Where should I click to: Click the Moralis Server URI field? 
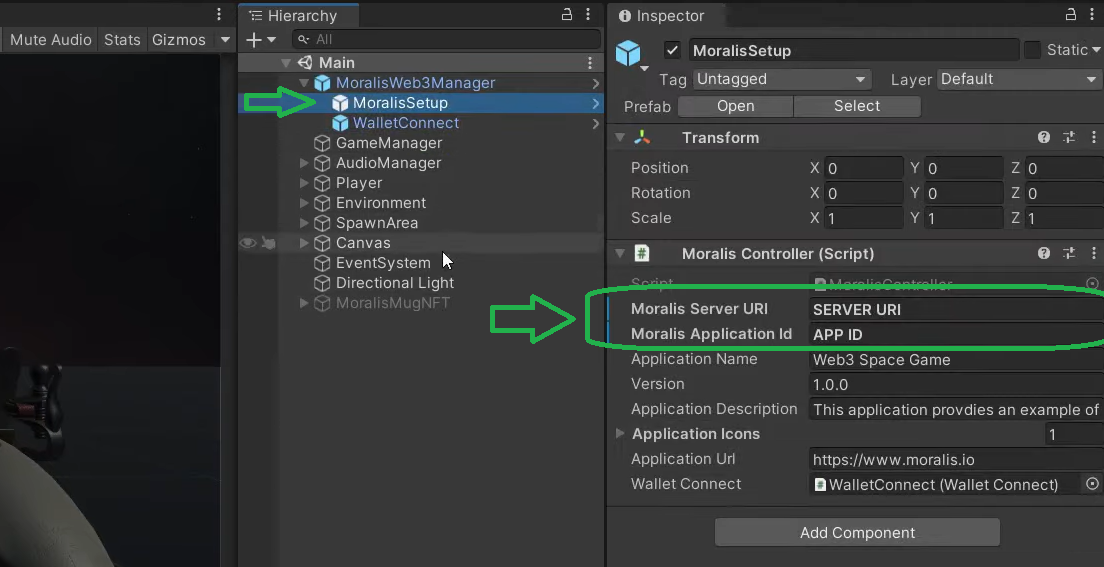pyautogui.click(x=956, y=310)
